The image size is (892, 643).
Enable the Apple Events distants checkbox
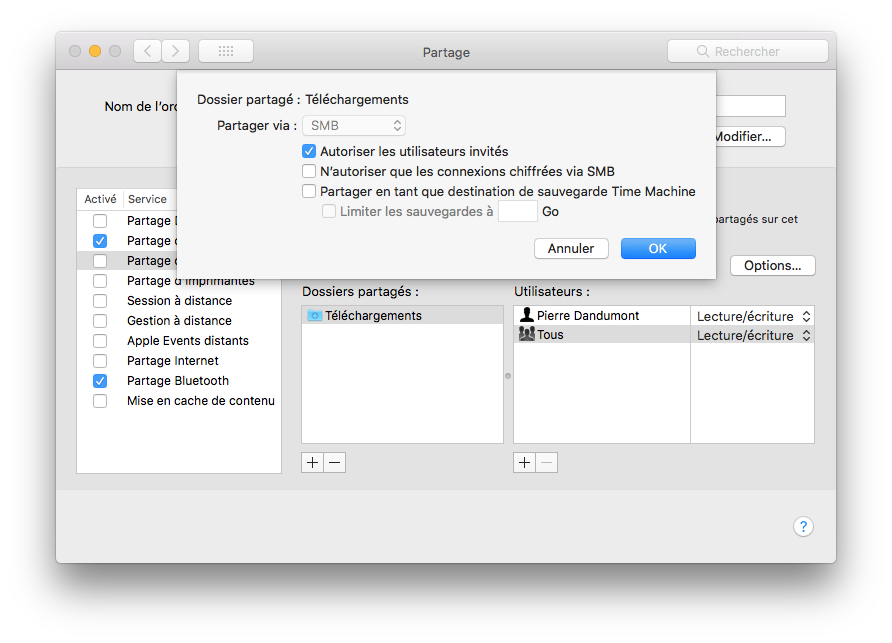[100, 340]
